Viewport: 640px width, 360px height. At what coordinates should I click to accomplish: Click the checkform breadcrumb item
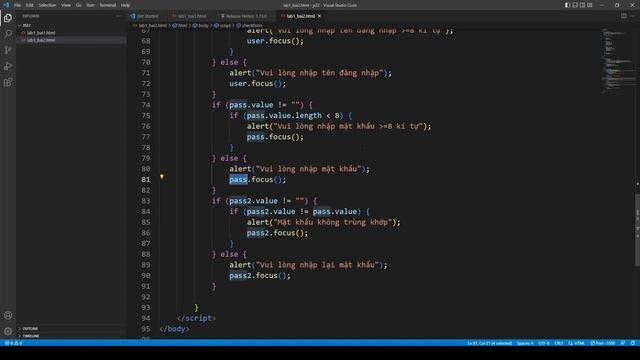coord(249,25)
